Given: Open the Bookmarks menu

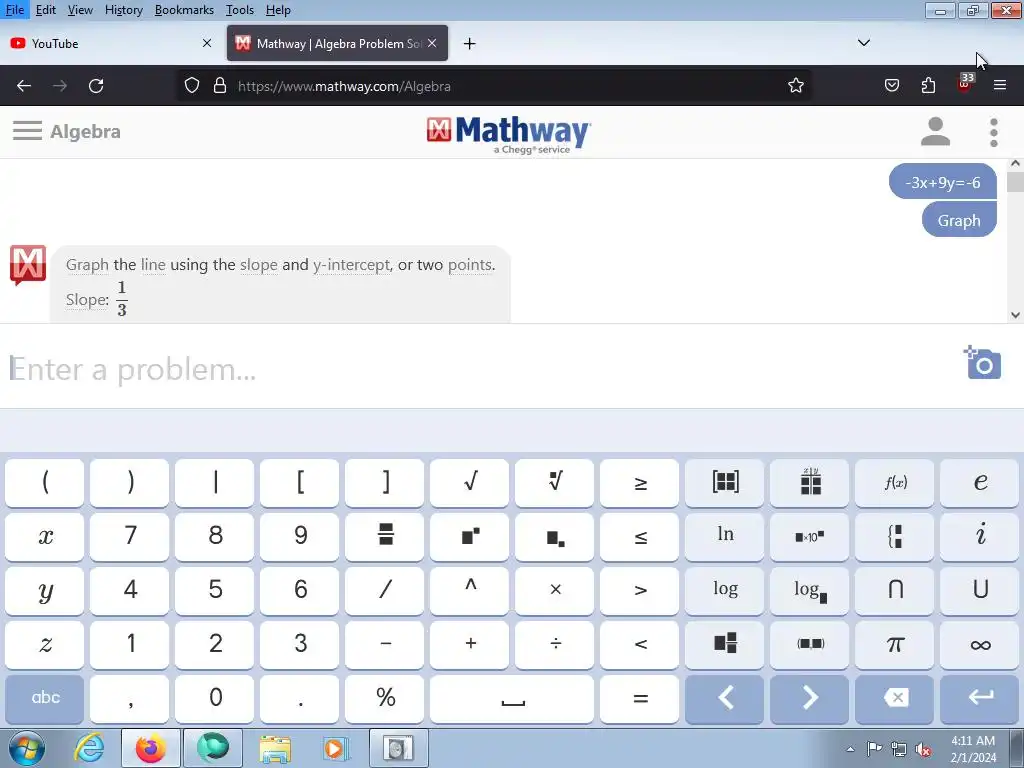Looking at the screenshot, I should (184, 10).
